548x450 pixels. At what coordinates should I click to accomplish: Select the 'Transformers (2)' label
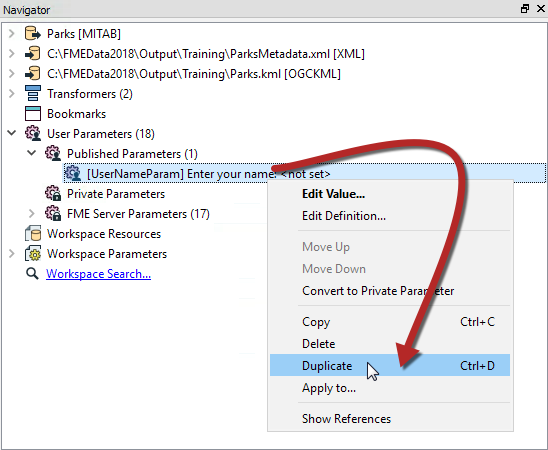click(90, 94)
